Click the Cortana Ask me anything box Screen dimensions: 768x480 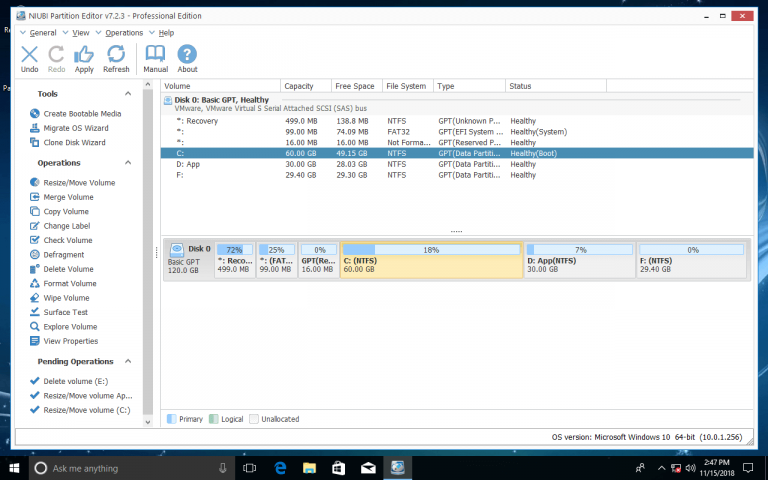pos(131,468)
